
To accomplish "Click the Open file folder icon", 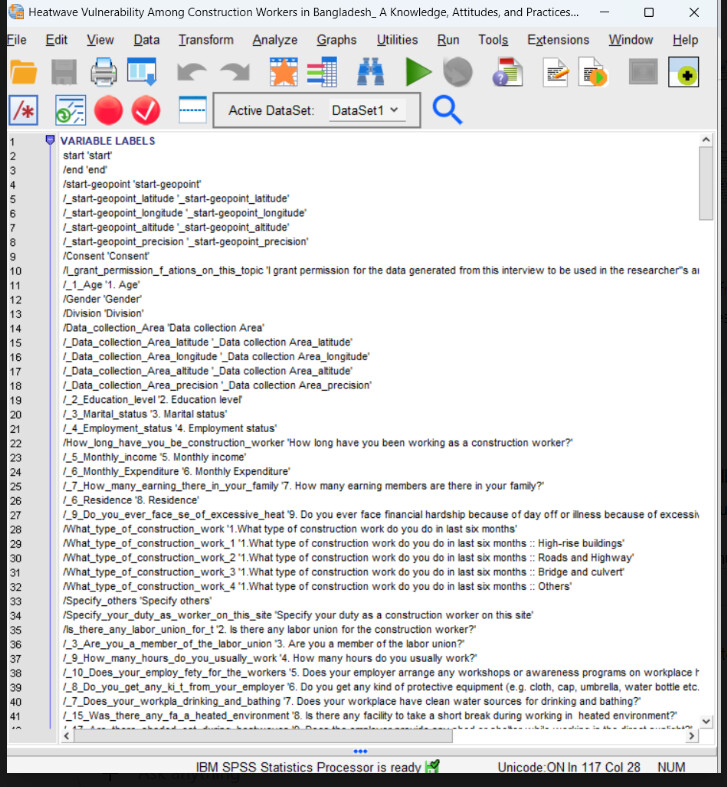I will click(x=23, y=73).
